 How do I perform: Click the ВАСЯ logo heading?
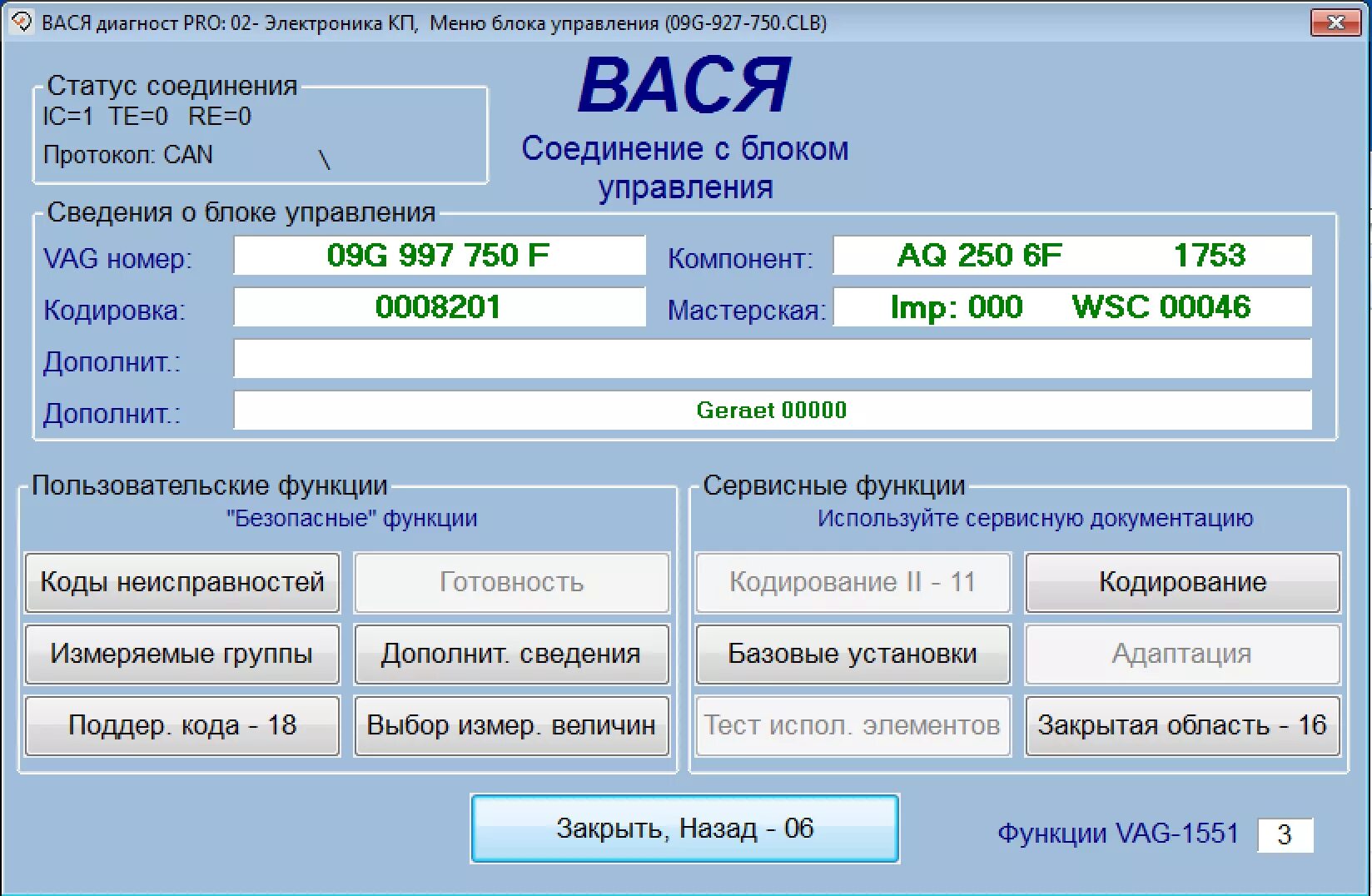(684, 85)
